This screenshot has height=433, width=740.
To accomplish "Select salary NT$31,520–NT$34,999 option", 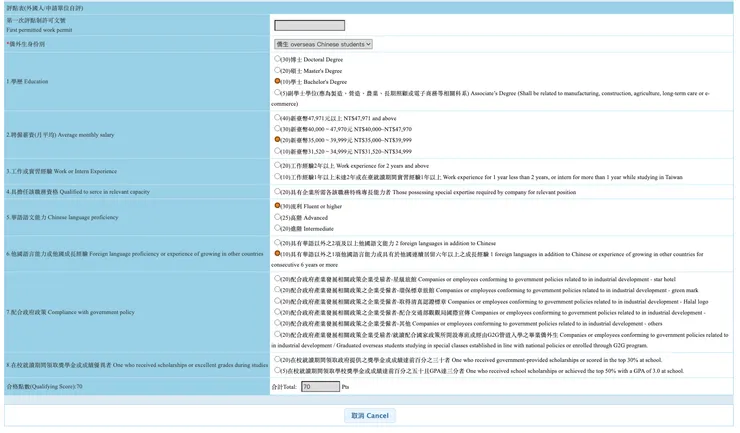I will click(x=277, y=151).
